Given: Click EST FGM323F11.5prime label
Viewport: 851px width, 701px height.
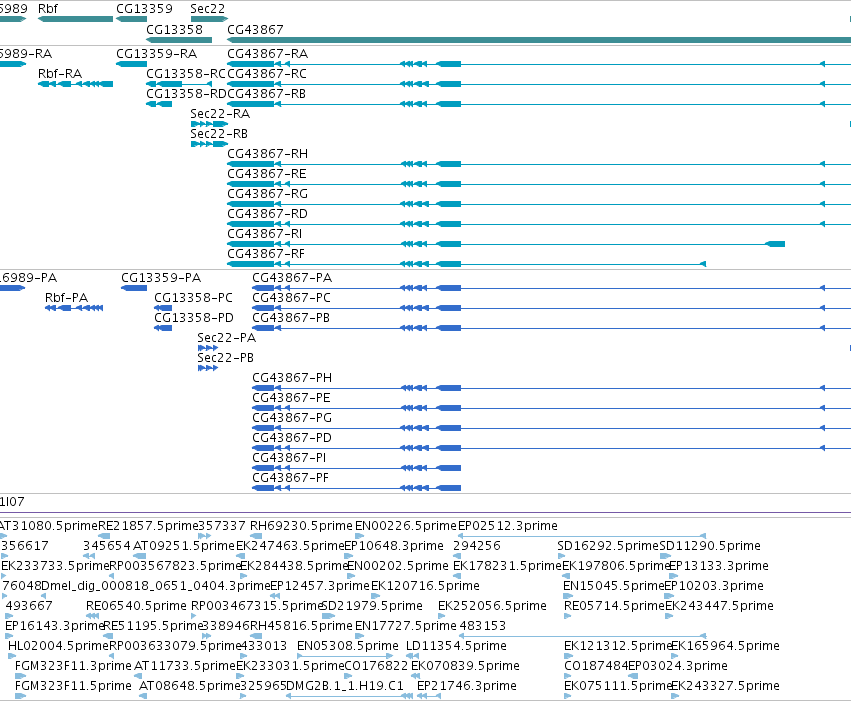Looking at the screenshot, I should (73, 686).
